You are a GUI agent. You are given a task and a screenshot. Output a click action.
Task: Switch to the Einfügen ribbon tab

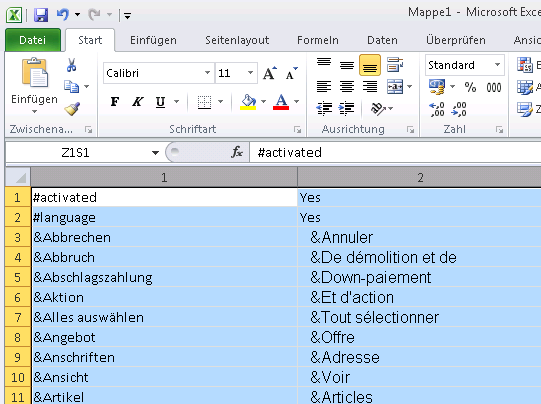153,40
